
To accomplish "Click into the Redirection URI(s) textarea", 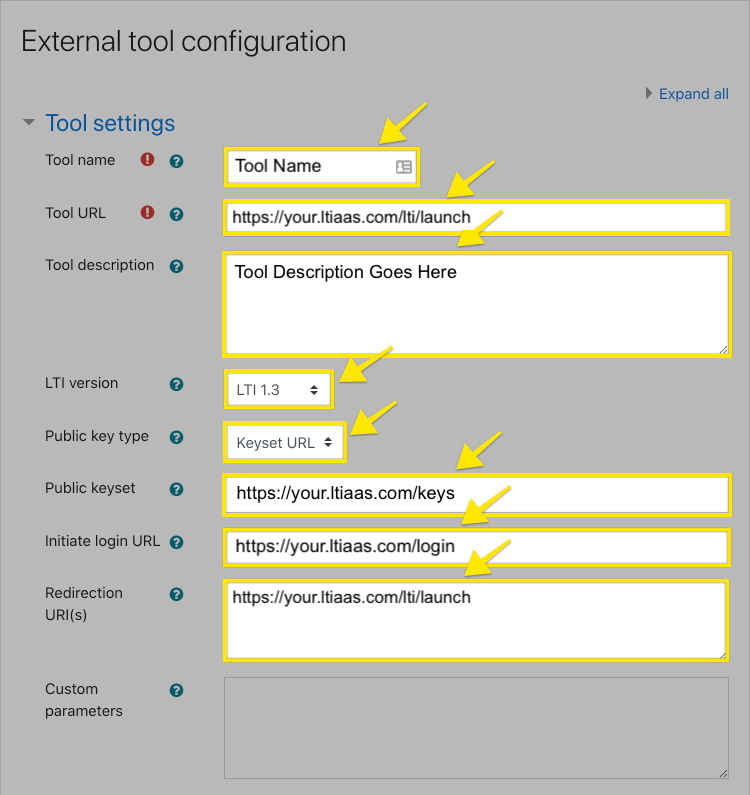I will [476, 621].
